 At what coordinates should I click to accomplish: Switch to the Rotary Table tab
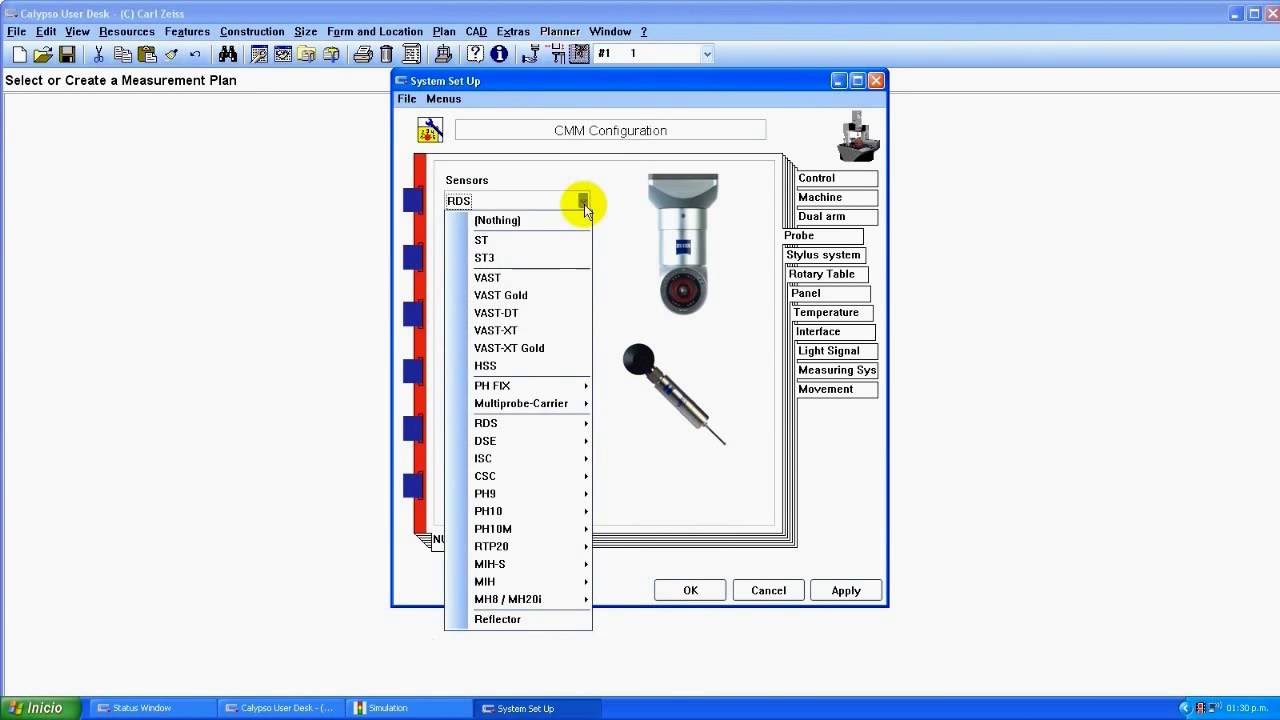pos(827,274)
